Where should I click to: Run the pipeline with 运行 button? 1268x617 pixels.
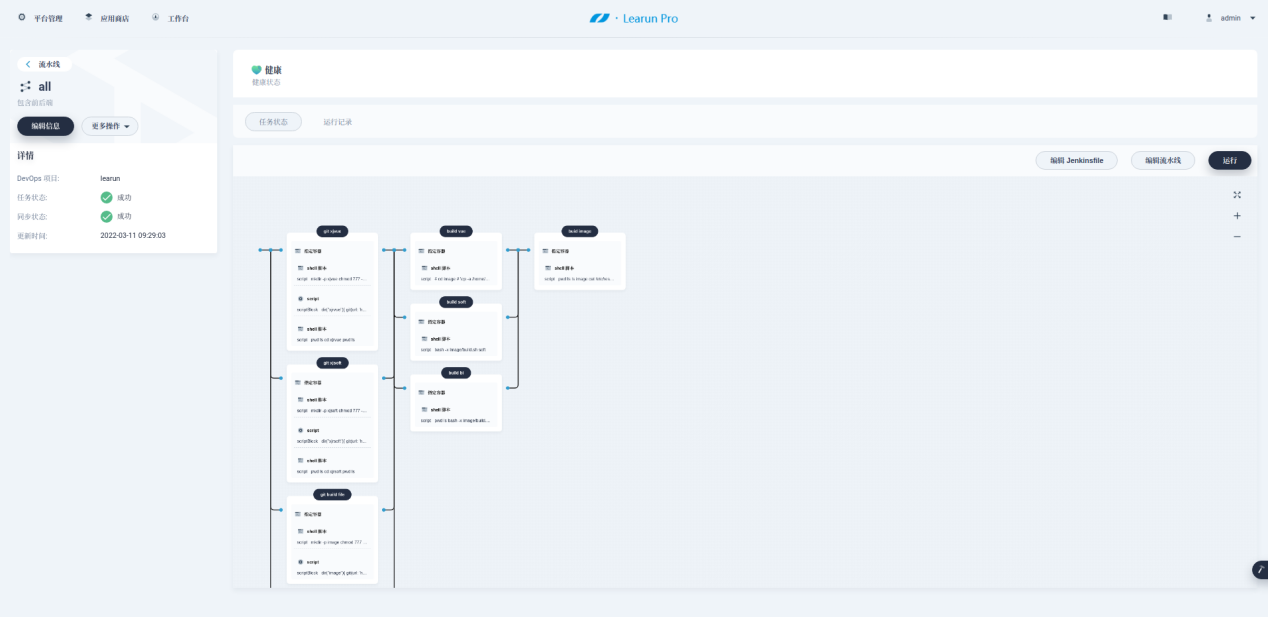pos(1230,160)
